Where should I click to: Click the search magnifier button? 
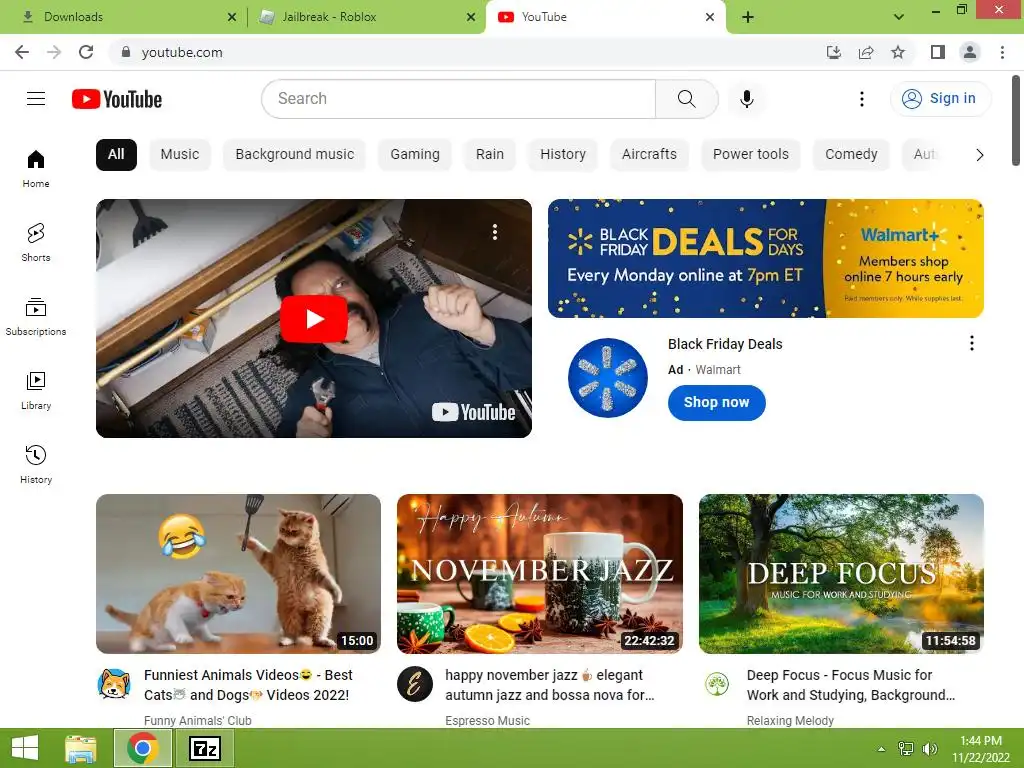[686, 99]
